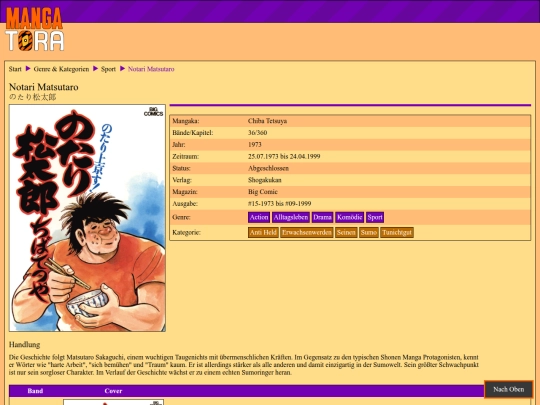Open the Tunichtgut category tag

coord(397,232)
